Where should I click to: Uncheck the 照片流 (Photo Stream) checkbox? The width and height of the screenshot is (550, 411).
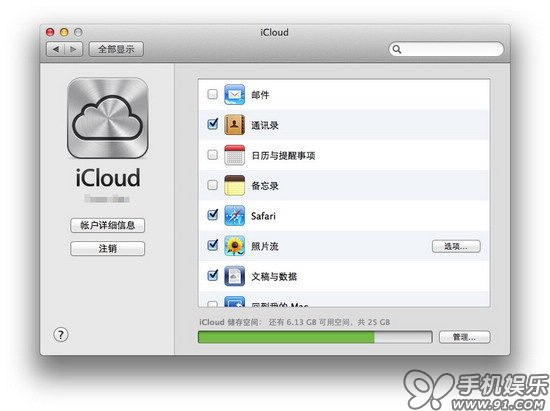(213, 245)
